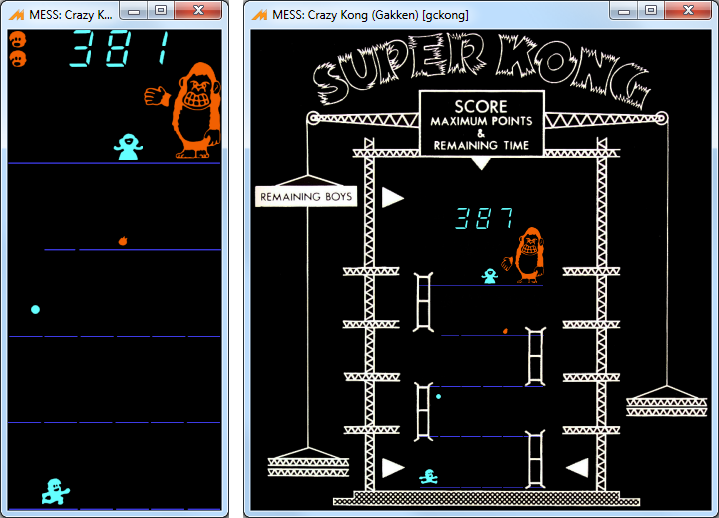Click the bottom-left right-pointing white arrow
This screenshot has height=518, width=719.
tap(393, 468)
